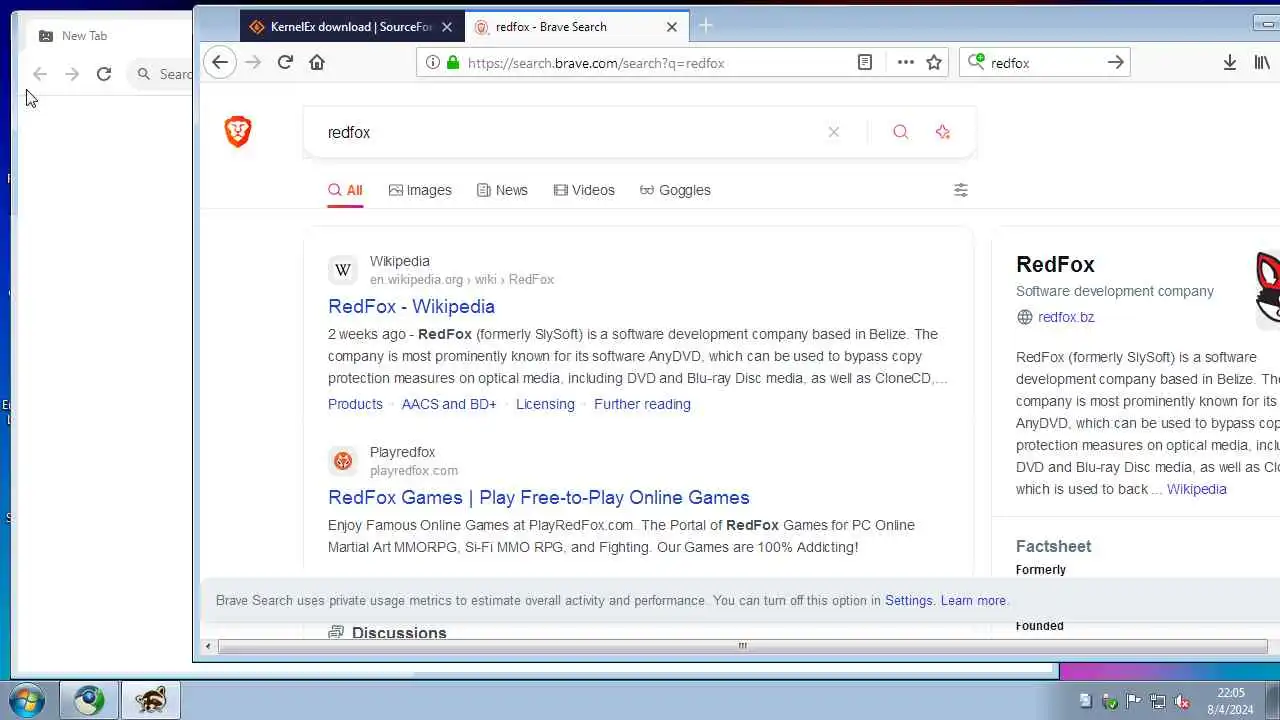Open the Firefox library menu
Image resolution: width=1280 pixels, height=720 pixels.
[x=1262, y=62]
